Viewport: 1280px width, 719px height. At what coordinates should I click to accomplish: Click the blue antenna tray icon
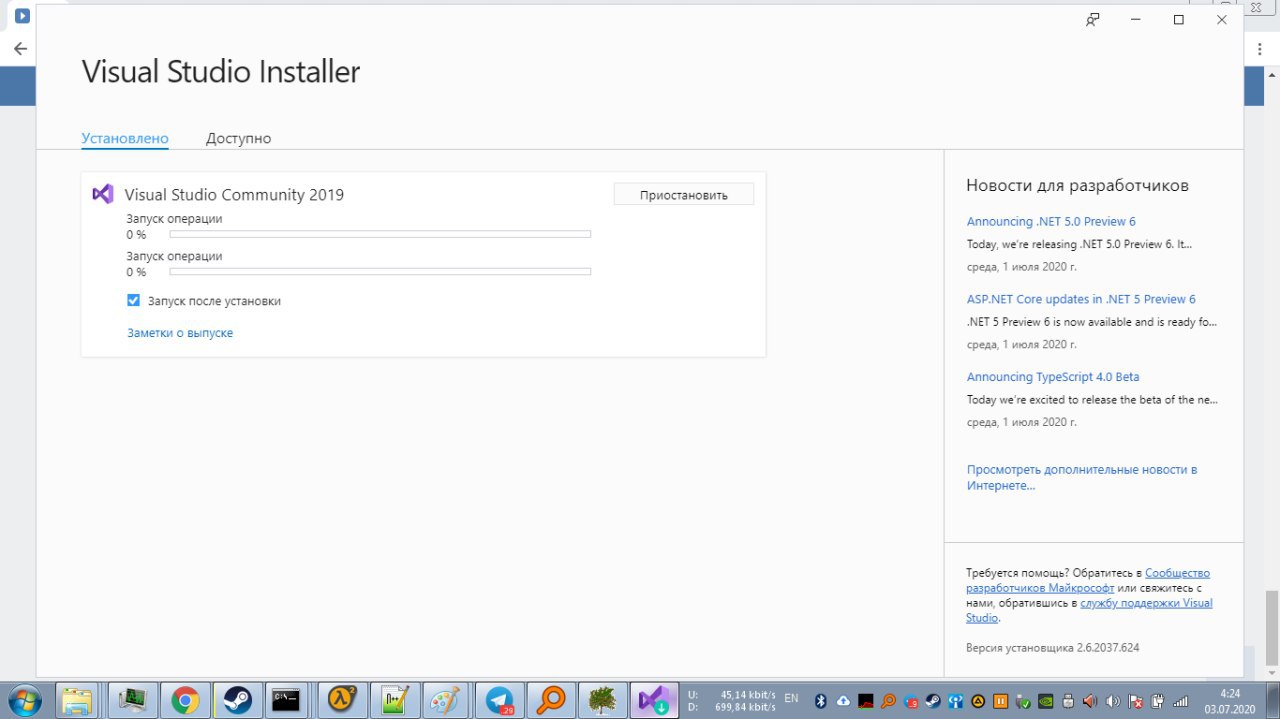point(956,701)
